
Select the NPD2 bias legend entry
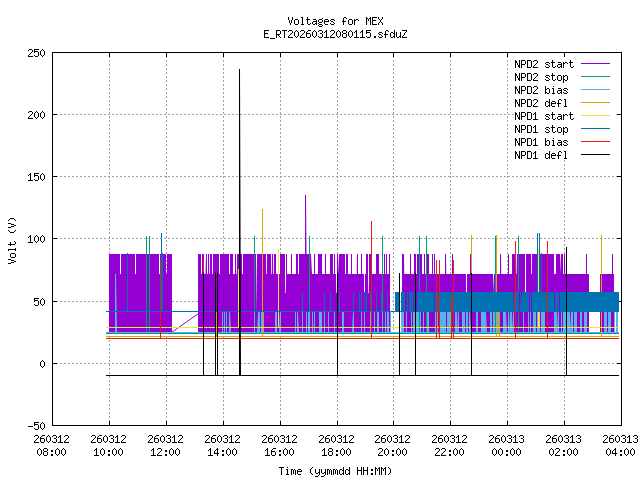click(542, 90)
